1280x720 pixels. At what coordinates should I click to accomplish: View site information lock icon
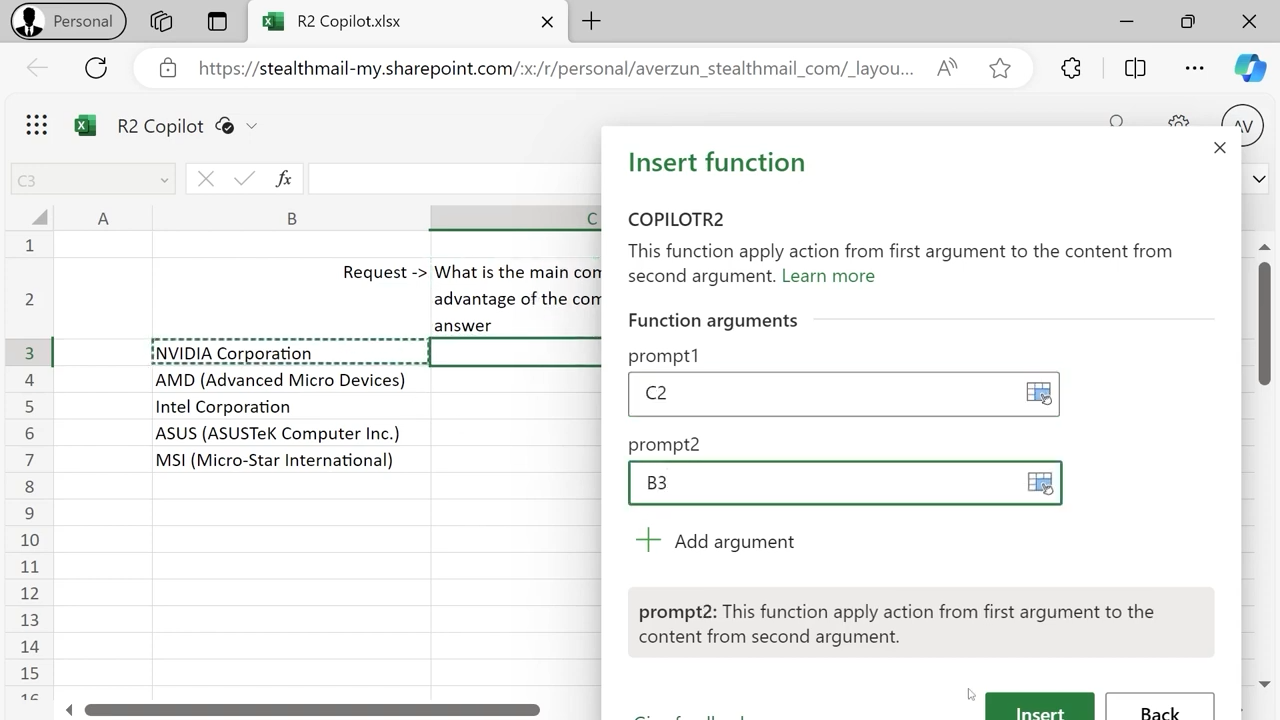[168, 68]
